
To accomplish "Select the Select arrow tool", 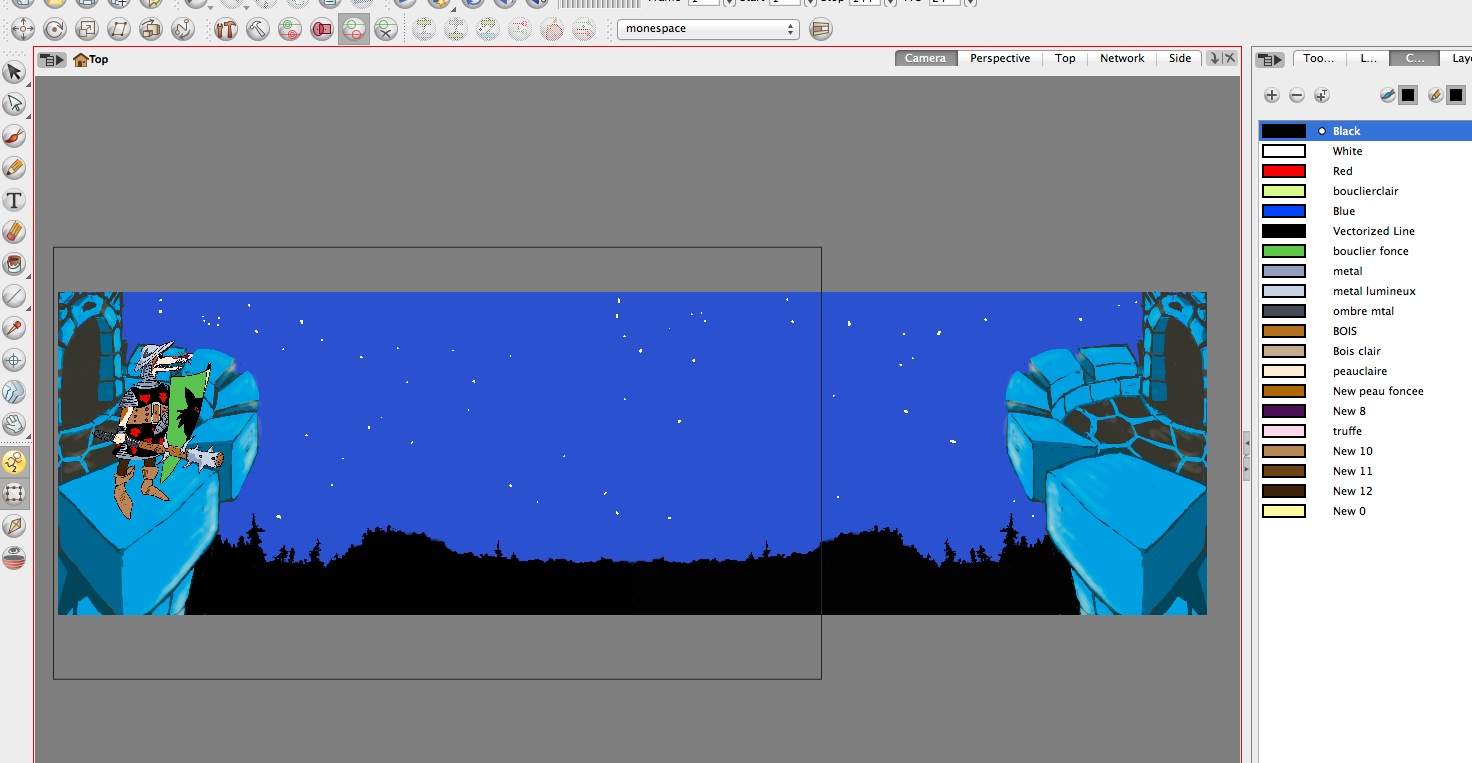I will [x=14, y=72].
